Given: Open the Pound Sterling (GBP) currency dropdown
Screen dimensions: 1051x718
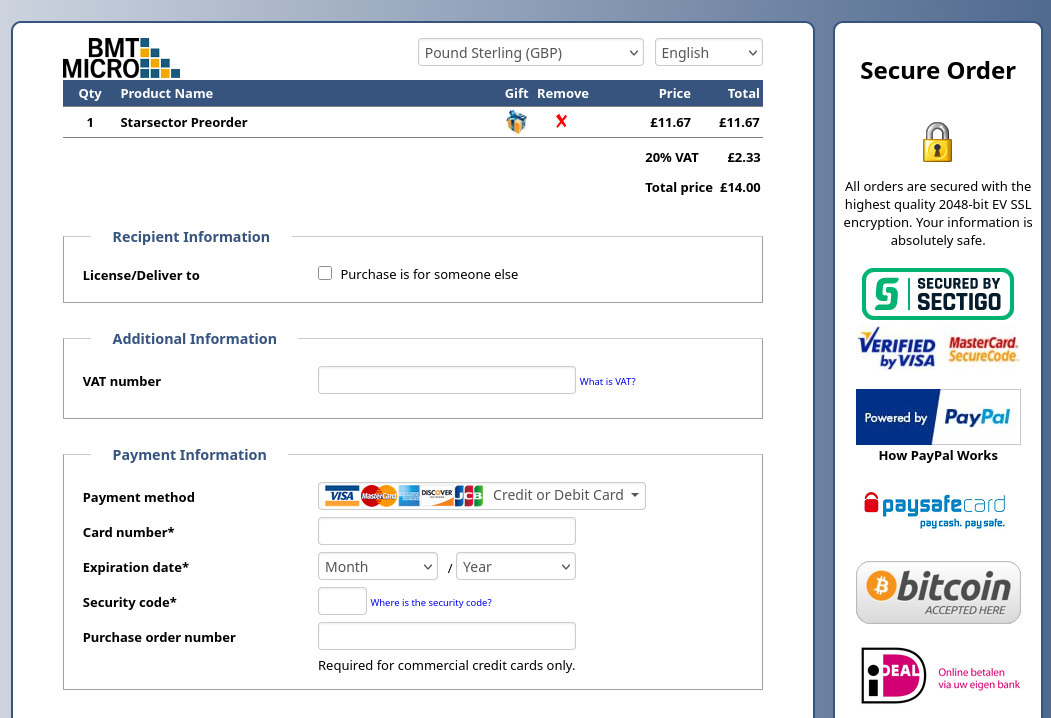Looking at the screenshot, I should pos(531,52).
